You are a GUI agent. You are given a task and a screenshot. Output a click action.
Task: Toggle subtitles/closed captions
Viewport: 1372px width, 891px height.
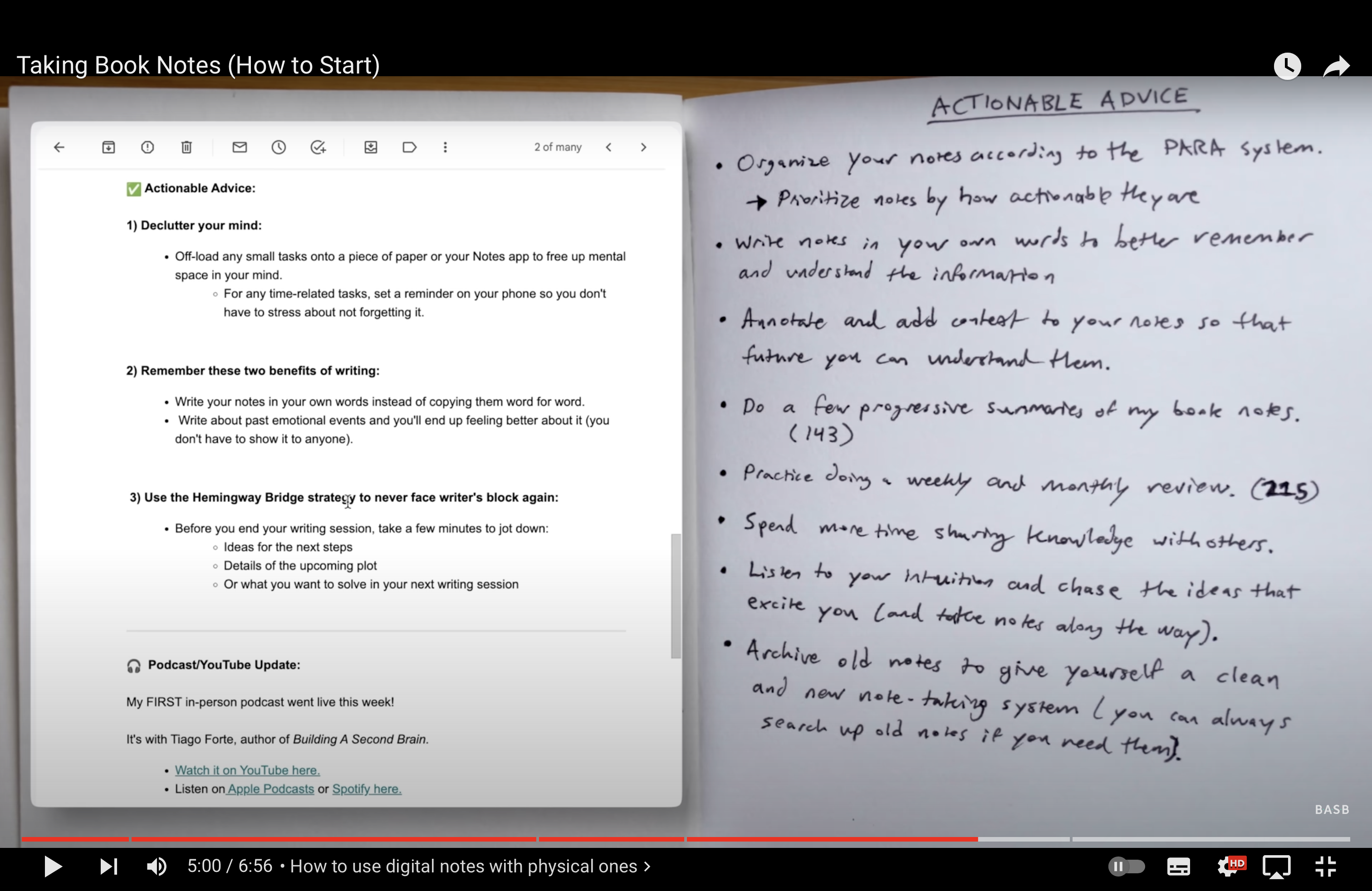pyautogui.click(x=1178, y=866)
